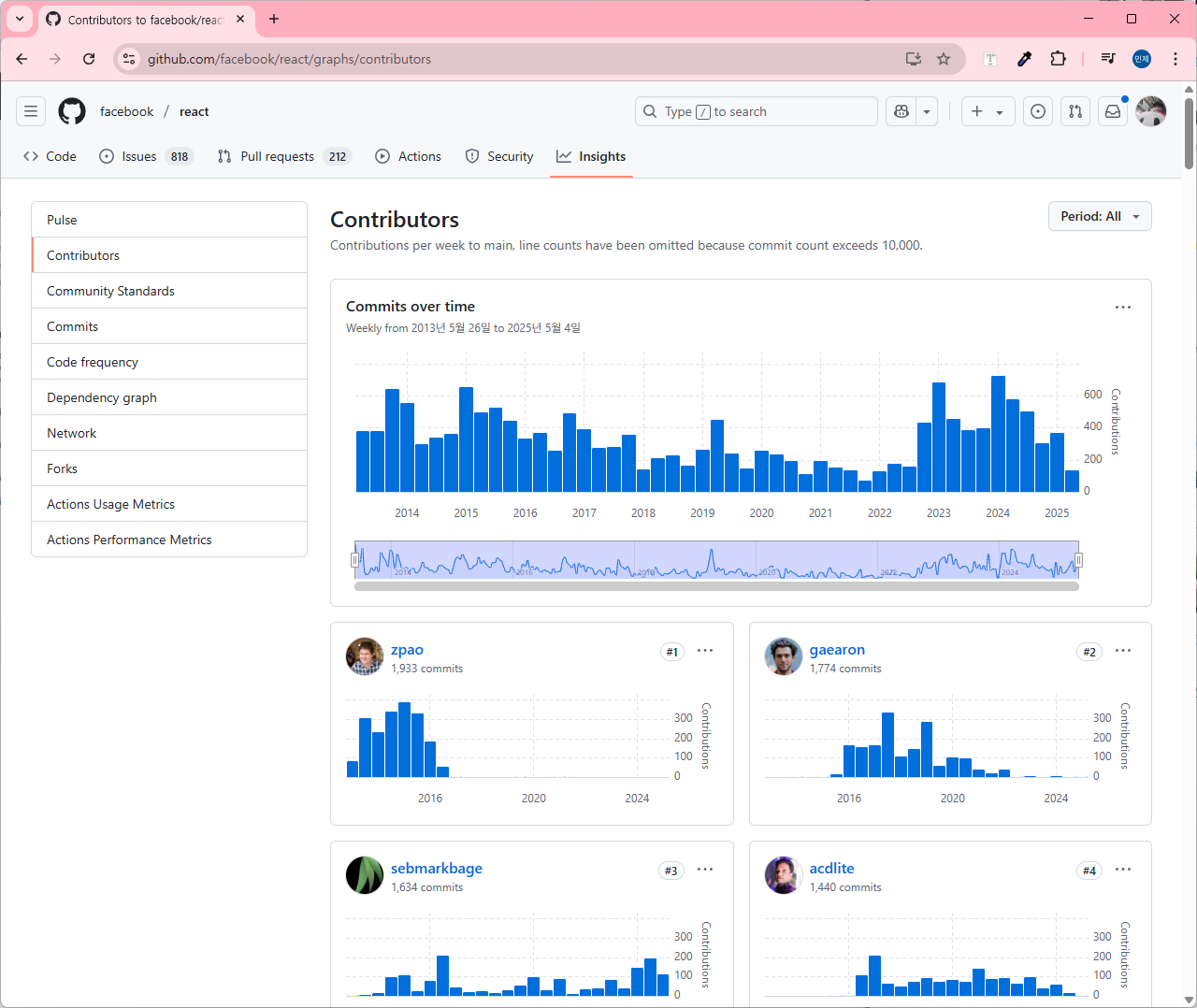Open Dependency graph sidebar item
The width and height of the screenshot is (1197, 1008).
(x=169, y=397)
